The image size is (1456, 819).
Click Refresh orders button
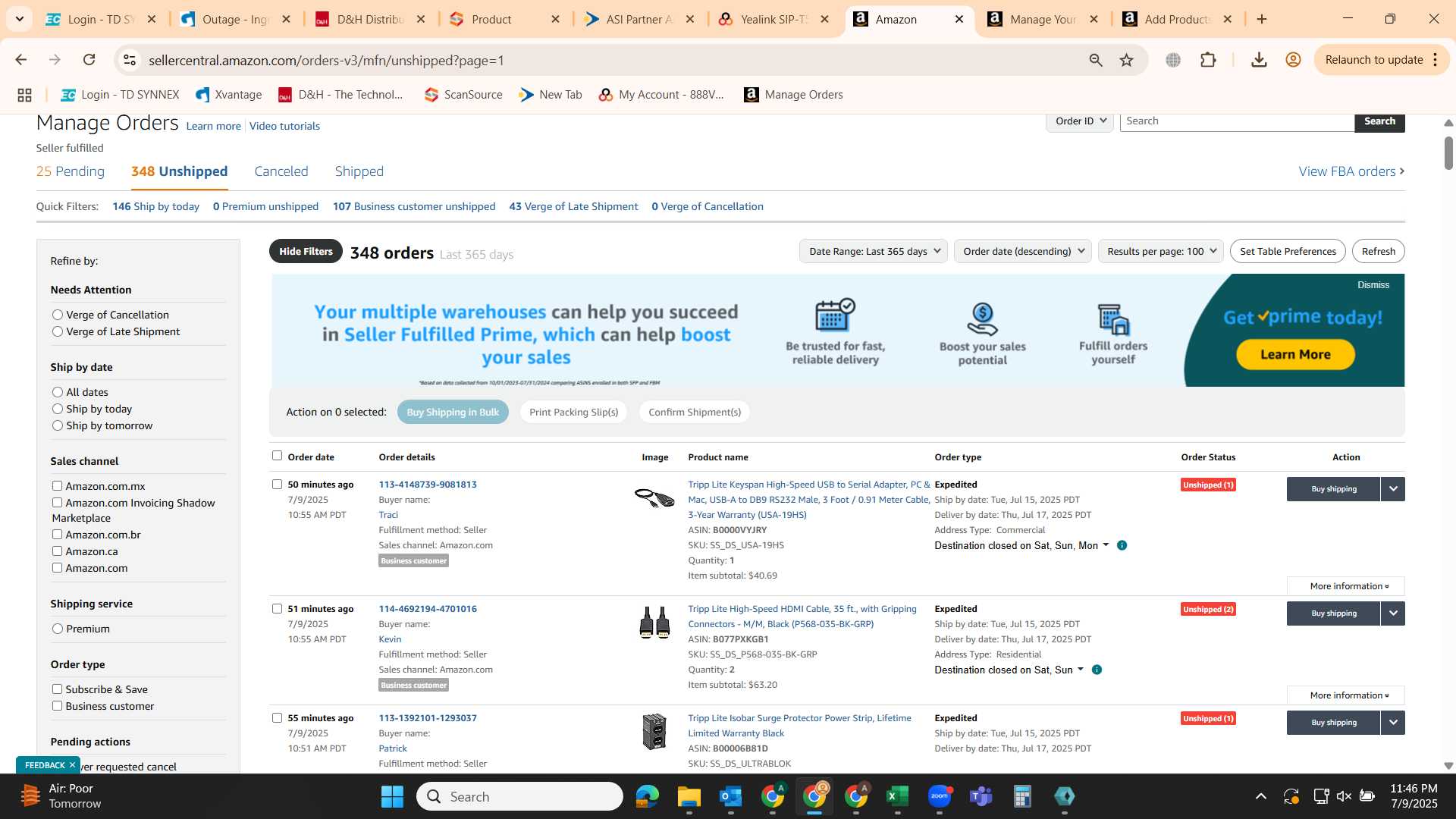(1378, 251)
